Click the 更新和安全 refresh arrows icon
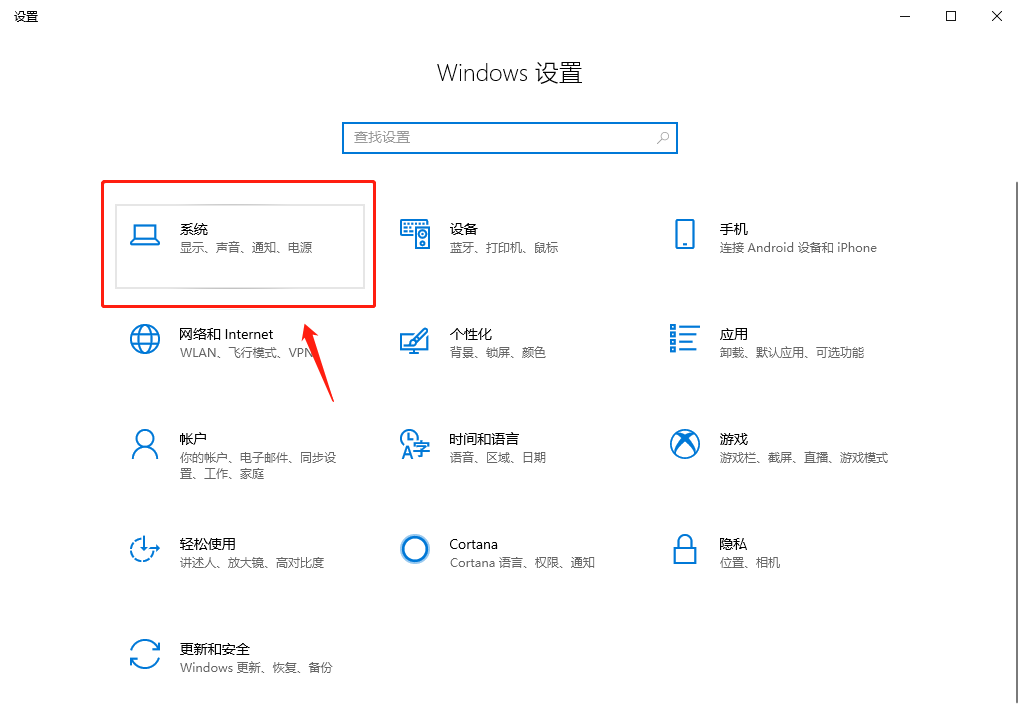Viewport: 1020px width, 724px height. click(144, 654)
